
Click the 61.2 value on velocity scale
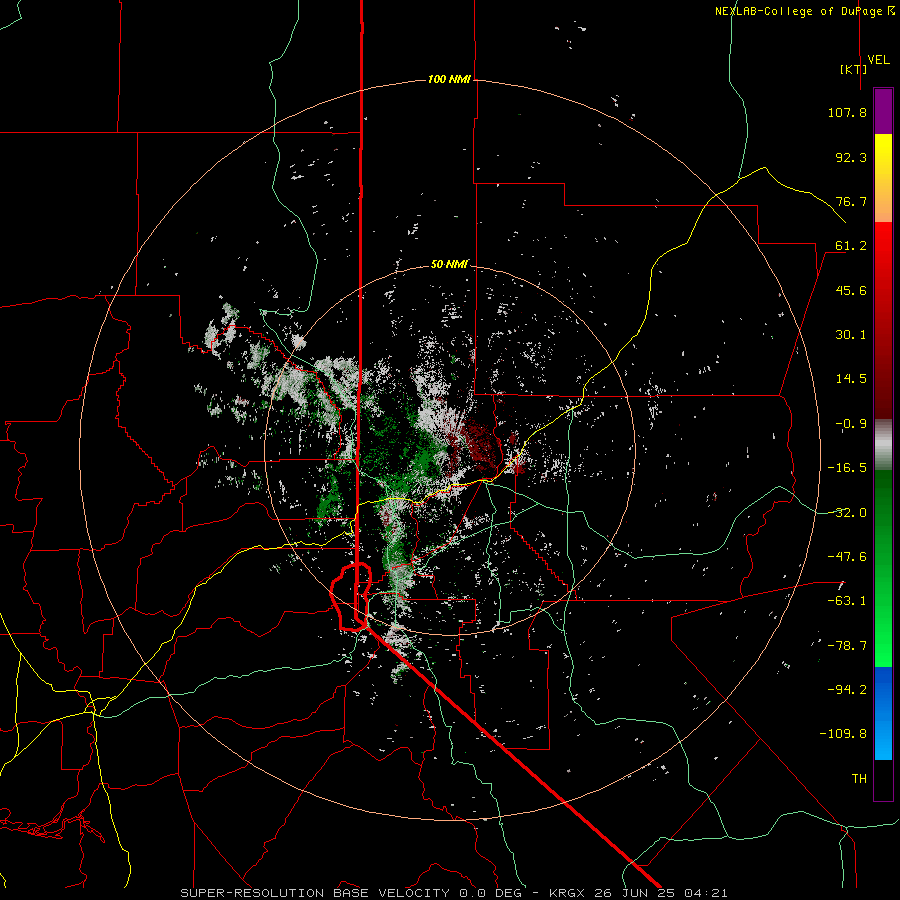(851, 246)
